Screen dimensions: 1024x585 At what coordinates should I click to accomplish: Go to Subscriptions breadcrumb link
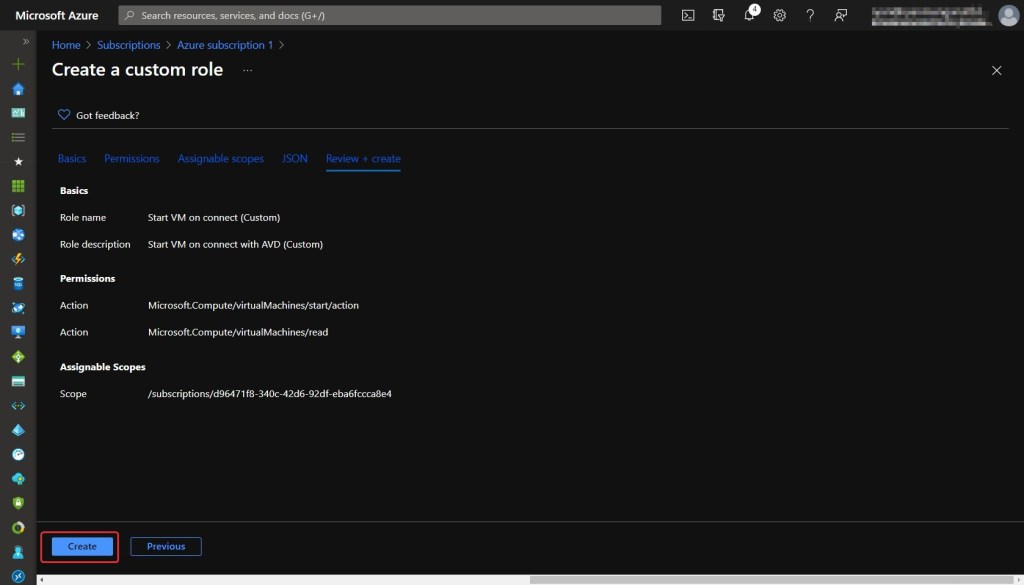pyautogui.click(x=129, y=45)
